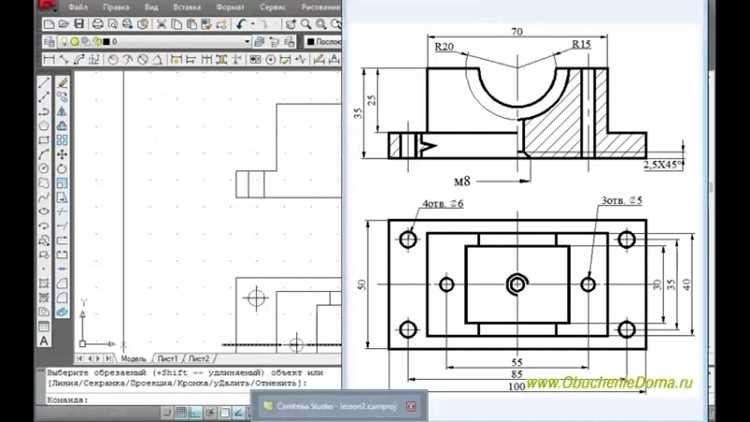Toggle Ortho mode in status bar
Screen dimensions: 750x422
tap(195, 412)
